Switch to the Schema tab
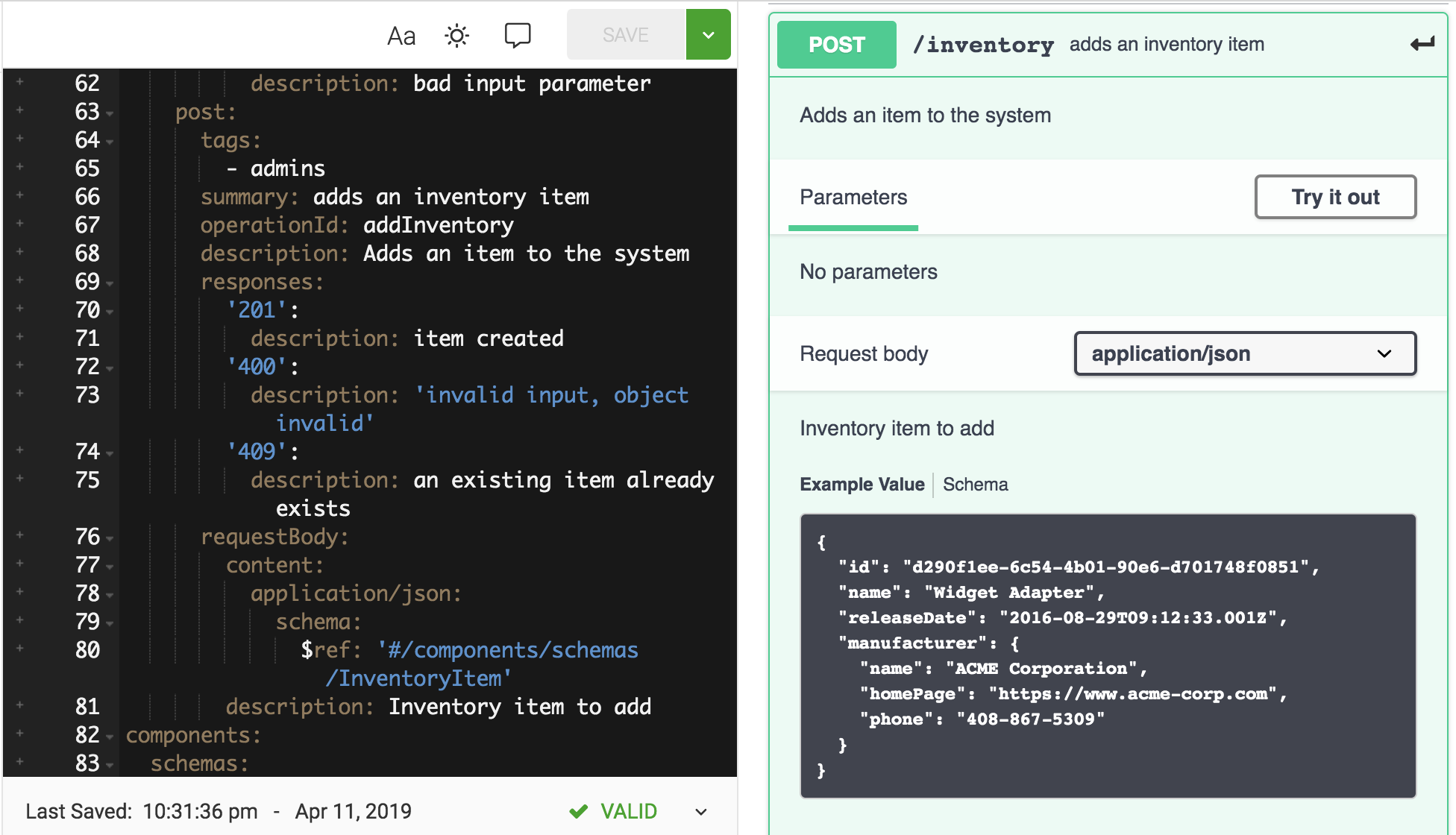This screenshot has width=1456, height=835. [975, 484]
